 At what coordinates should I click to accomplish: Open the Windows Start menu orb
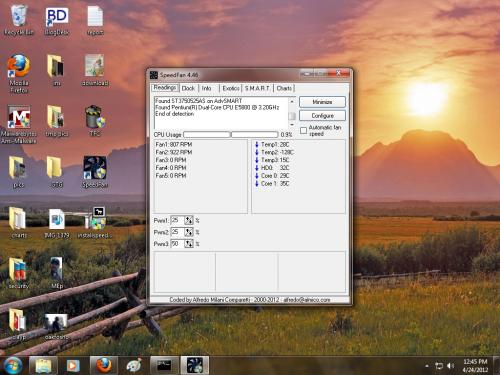click(13, 365)
